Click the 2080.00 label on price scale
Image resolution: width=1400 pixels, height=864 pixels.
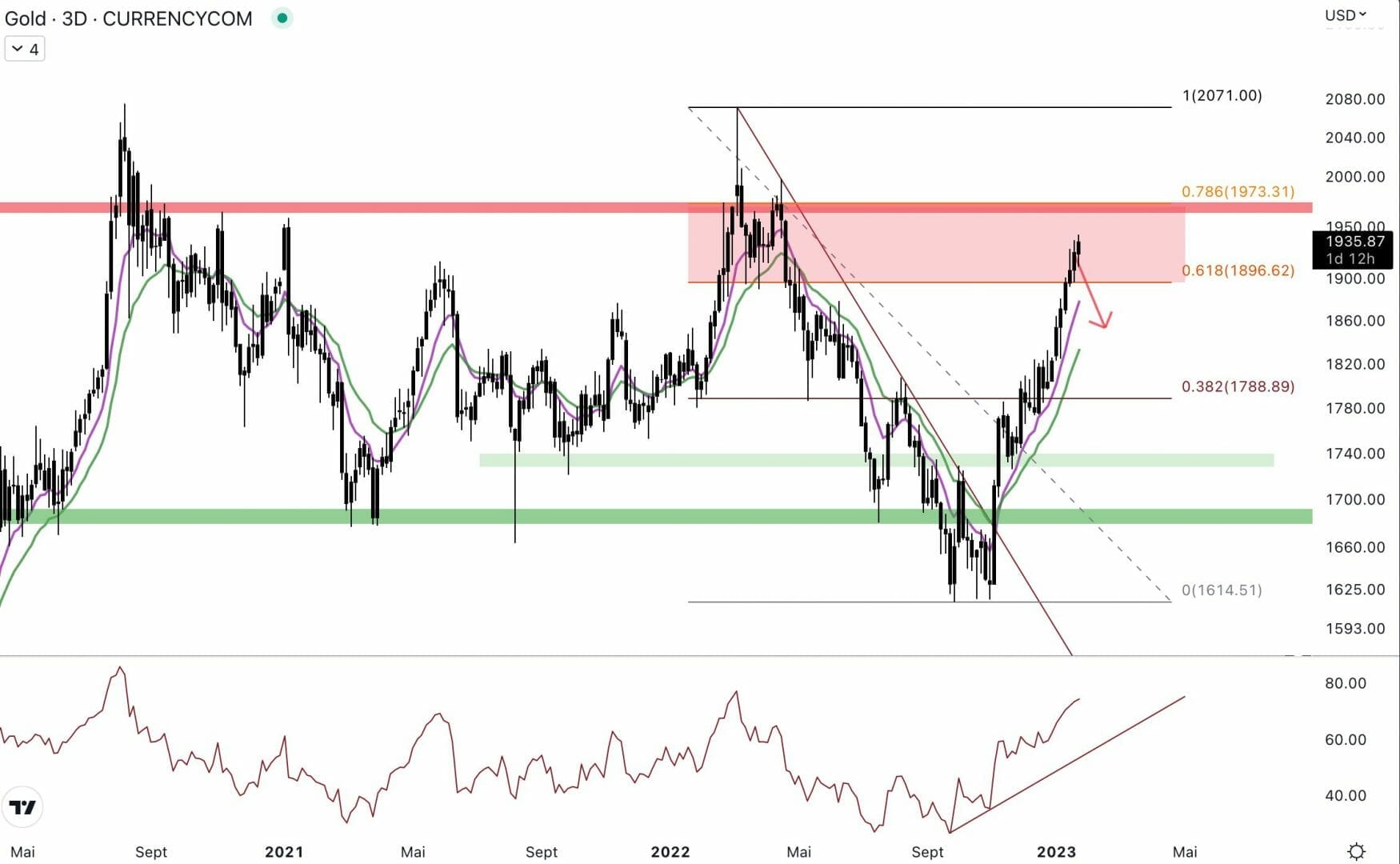[x=1354, y=99]
